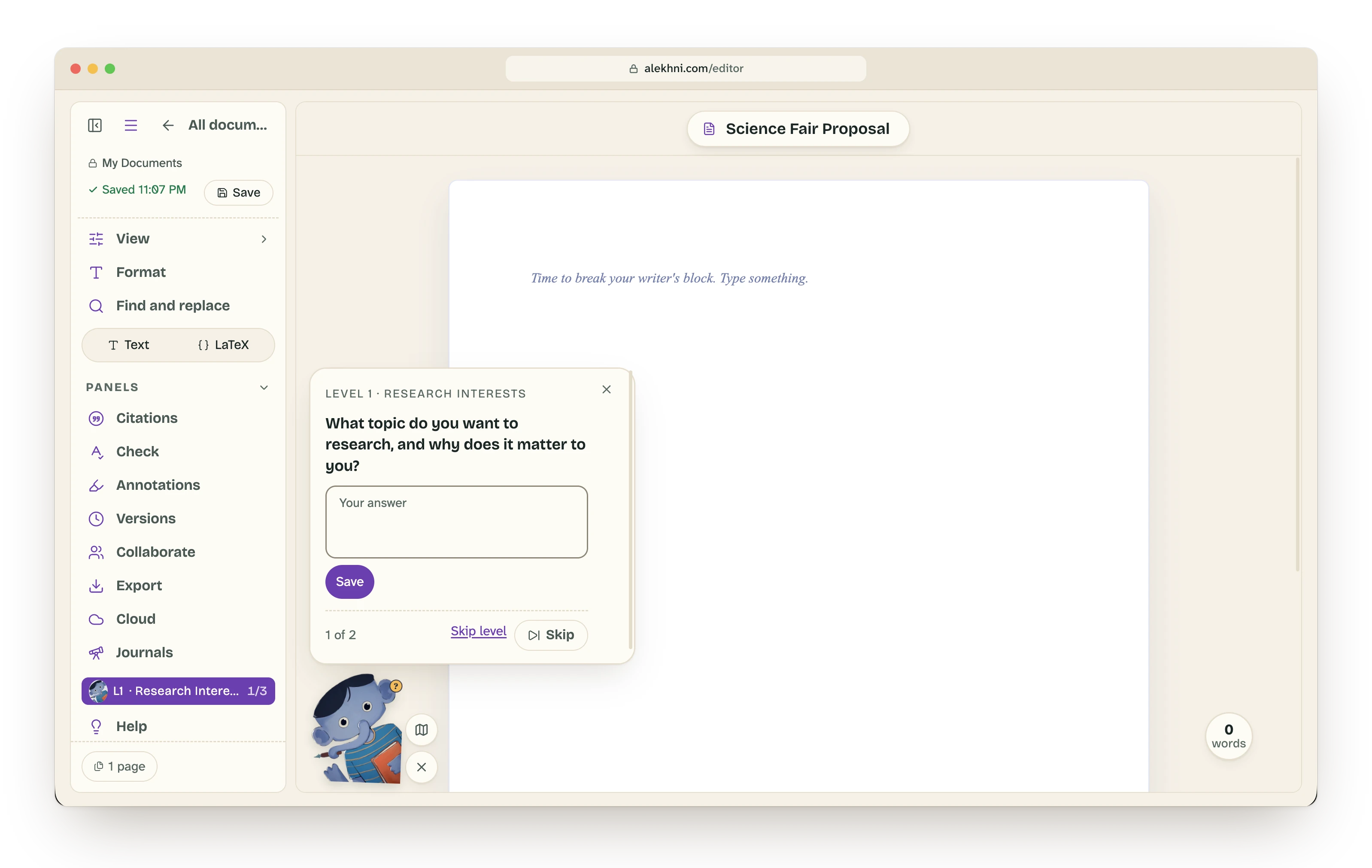Switch to LaTeX mode
The image size is (1372, 868).
223,345
